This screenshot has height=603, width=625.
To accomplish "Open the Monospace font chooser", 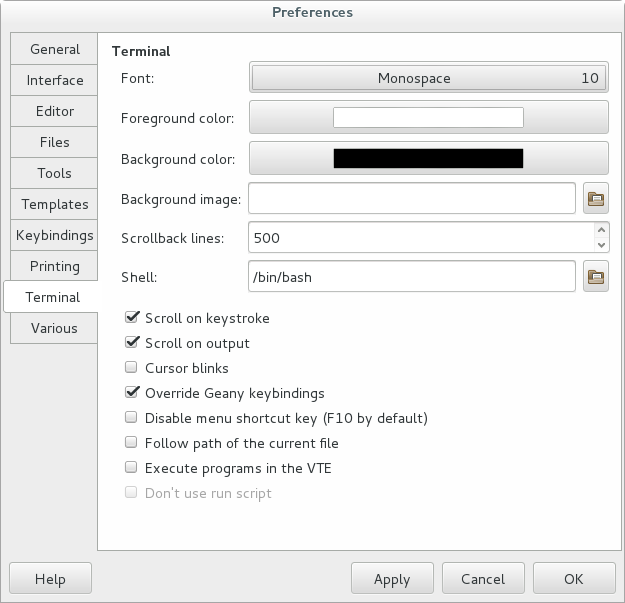I will tap(428, 79).
